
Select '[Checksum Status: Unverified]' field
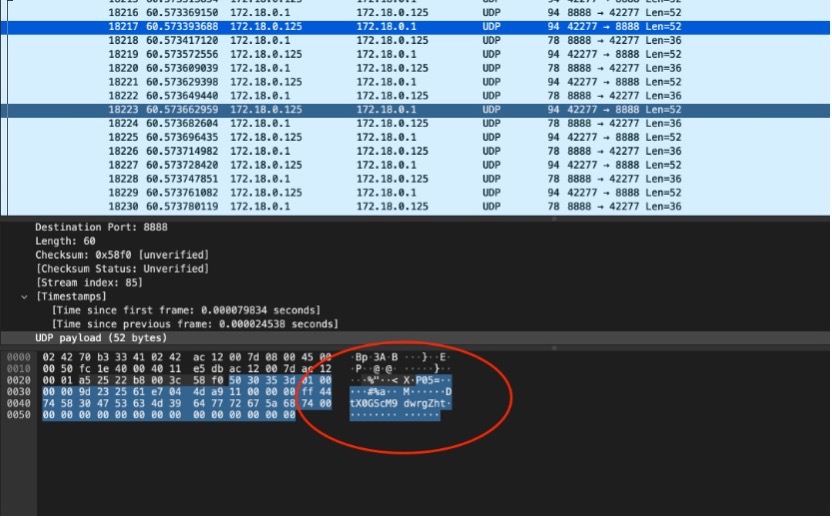tap(122, 269)
